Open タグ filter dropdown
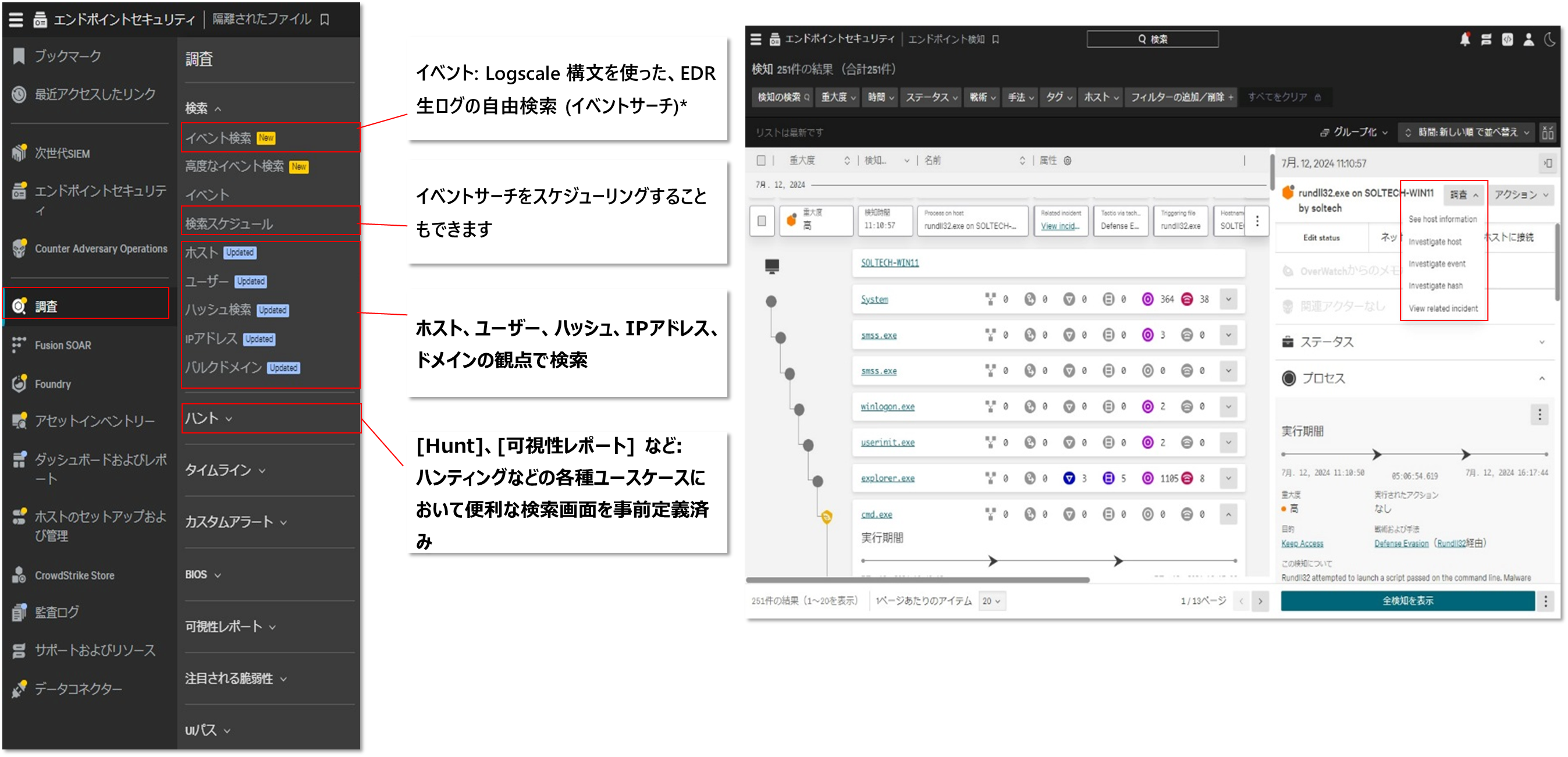Viewport: 1568px width, 757px height. [1058, 97]
